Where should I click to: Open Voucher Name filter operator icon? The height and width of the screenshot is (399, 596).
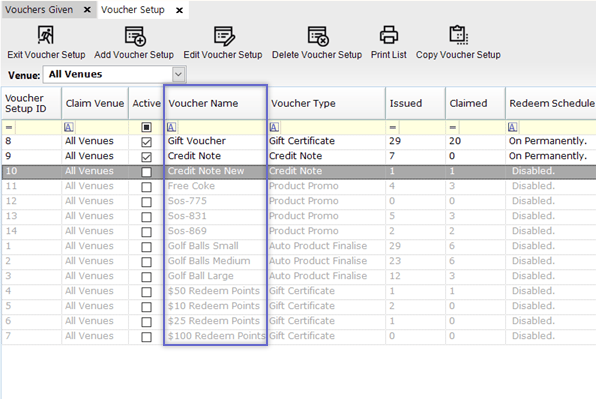tap(171, 127)
